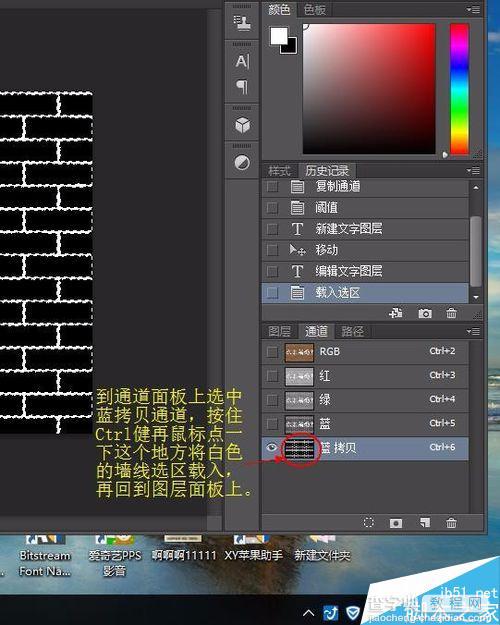Image resolution: width=500 pixels, height=625 pixels.
Task: Open 啊啊啊11111 desktop item
Action: 184,549
